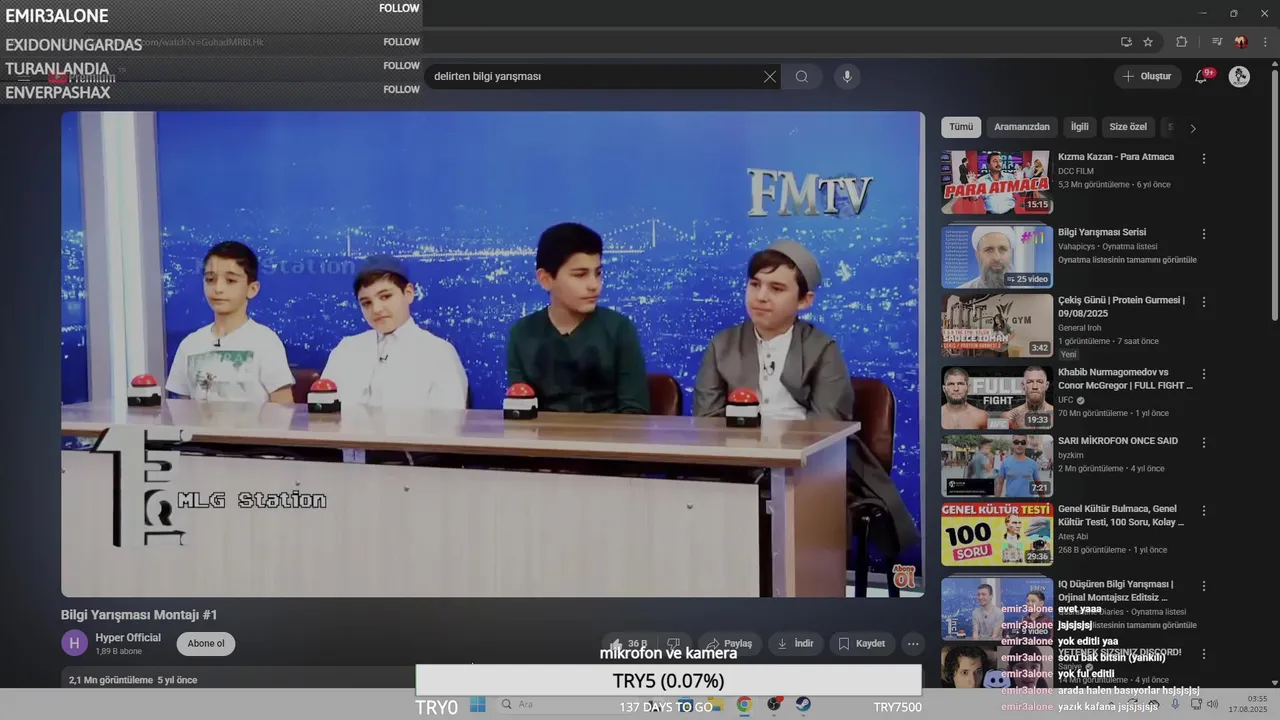Viewport: 1280px width, 720px height.
Task: Open options for Kızma Kazan - Para Atmaca
Action: [1204, 158]
